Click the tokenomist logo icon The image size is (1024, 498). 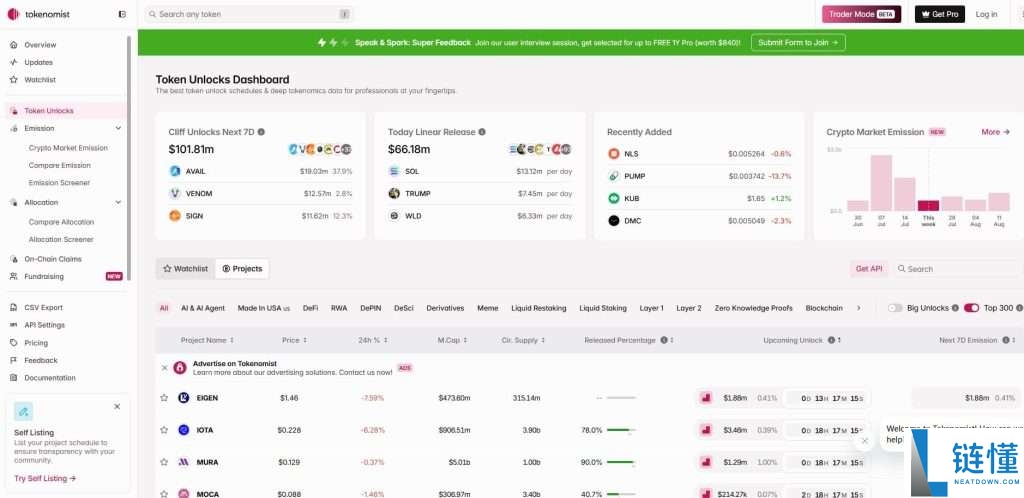point(13,14)
